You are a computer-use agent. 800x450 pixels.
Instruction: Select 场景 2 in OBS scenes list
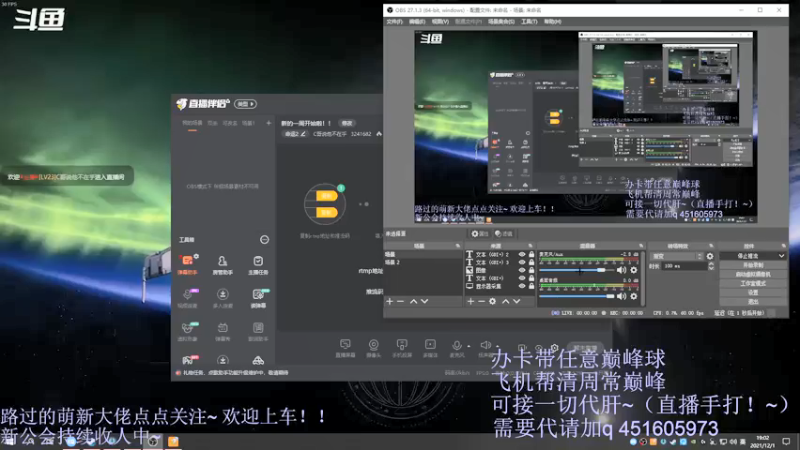(x=423, y=262)
